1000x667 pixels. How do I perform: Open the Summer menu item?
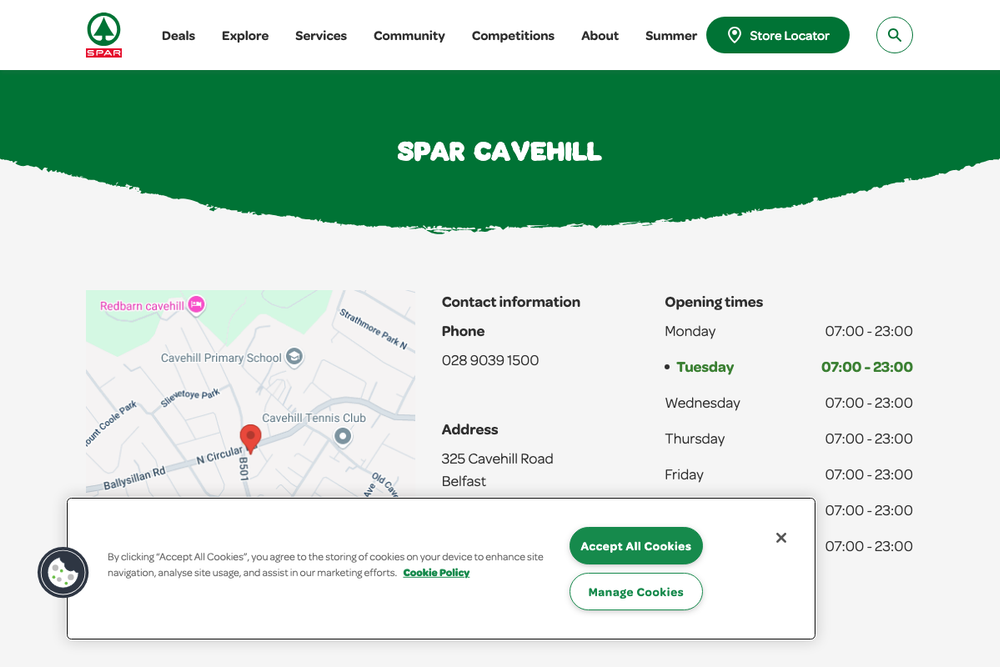click(x=671, y=36)
